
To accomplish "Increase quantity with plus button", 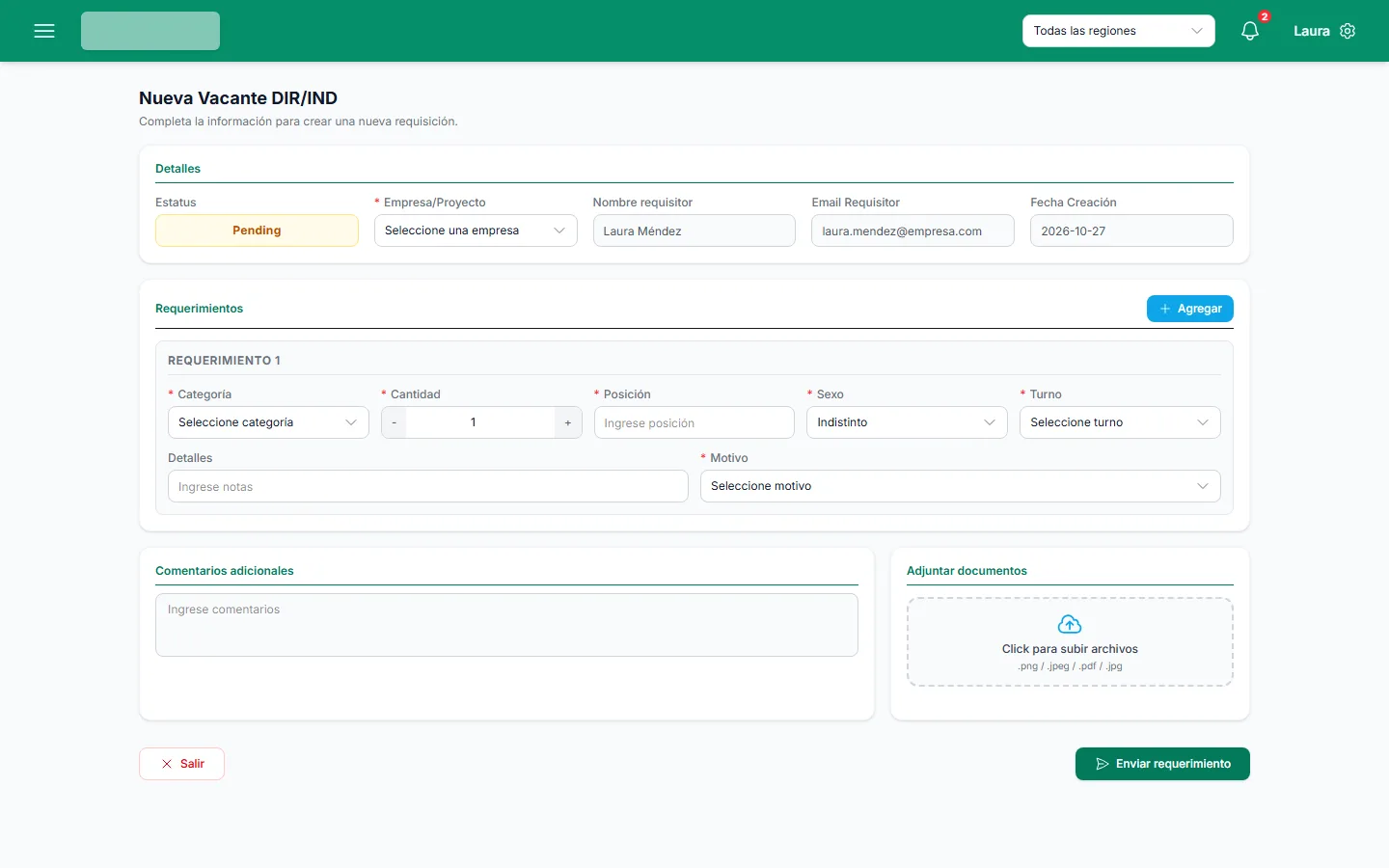I will (568, 422).
